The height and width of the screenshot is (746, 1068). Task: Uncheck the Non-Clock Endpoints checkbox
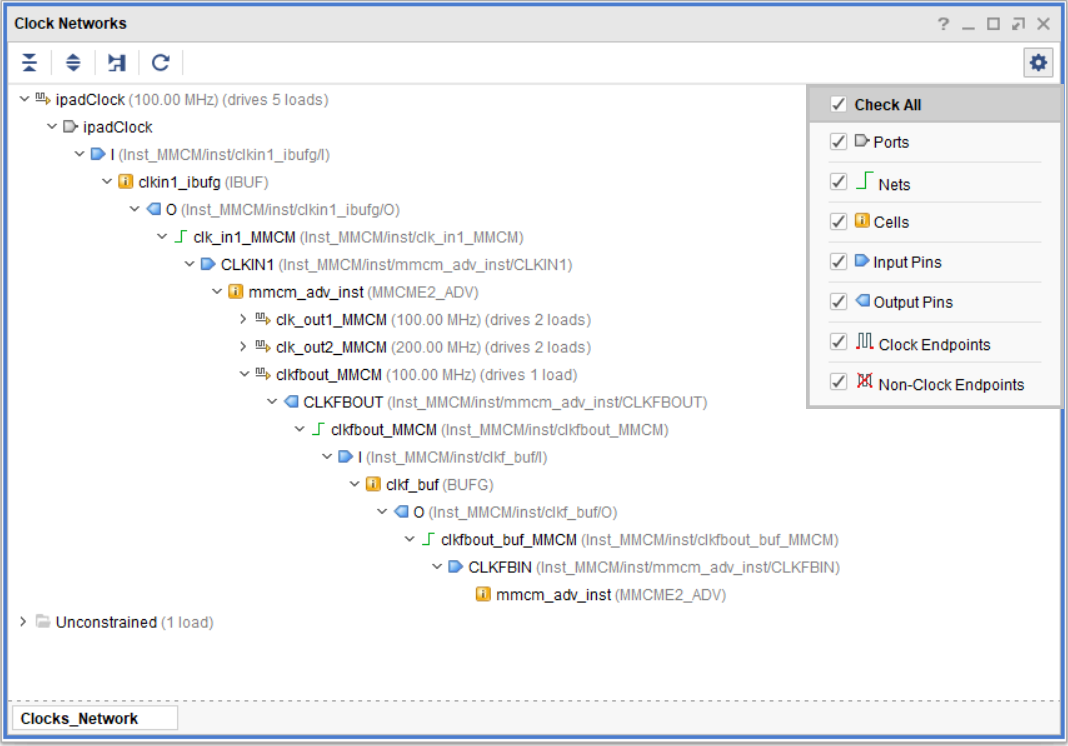click(x=839, y=383)
